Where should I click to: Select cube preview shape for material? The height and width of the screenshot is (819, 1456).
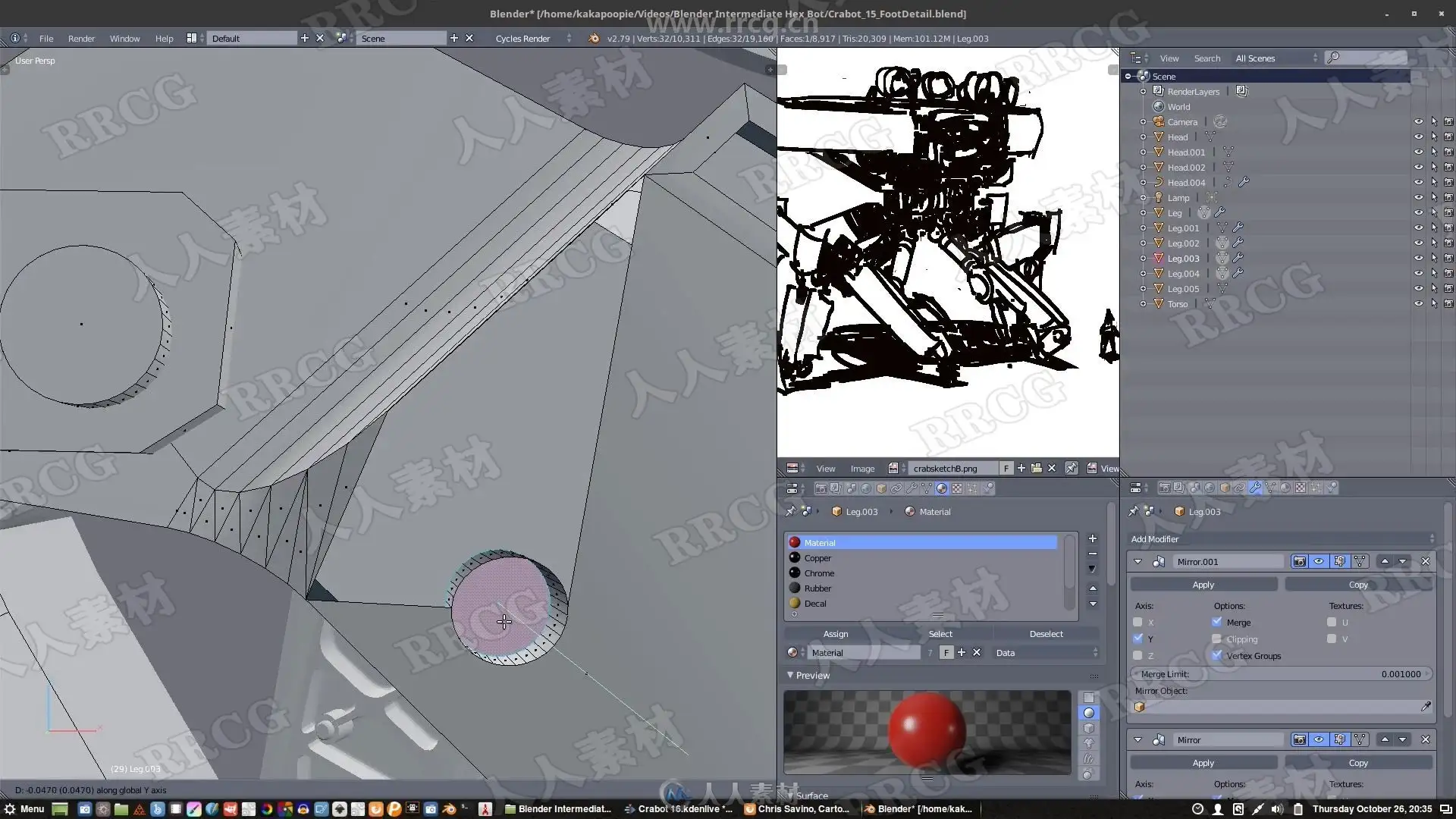[1089, 728]
